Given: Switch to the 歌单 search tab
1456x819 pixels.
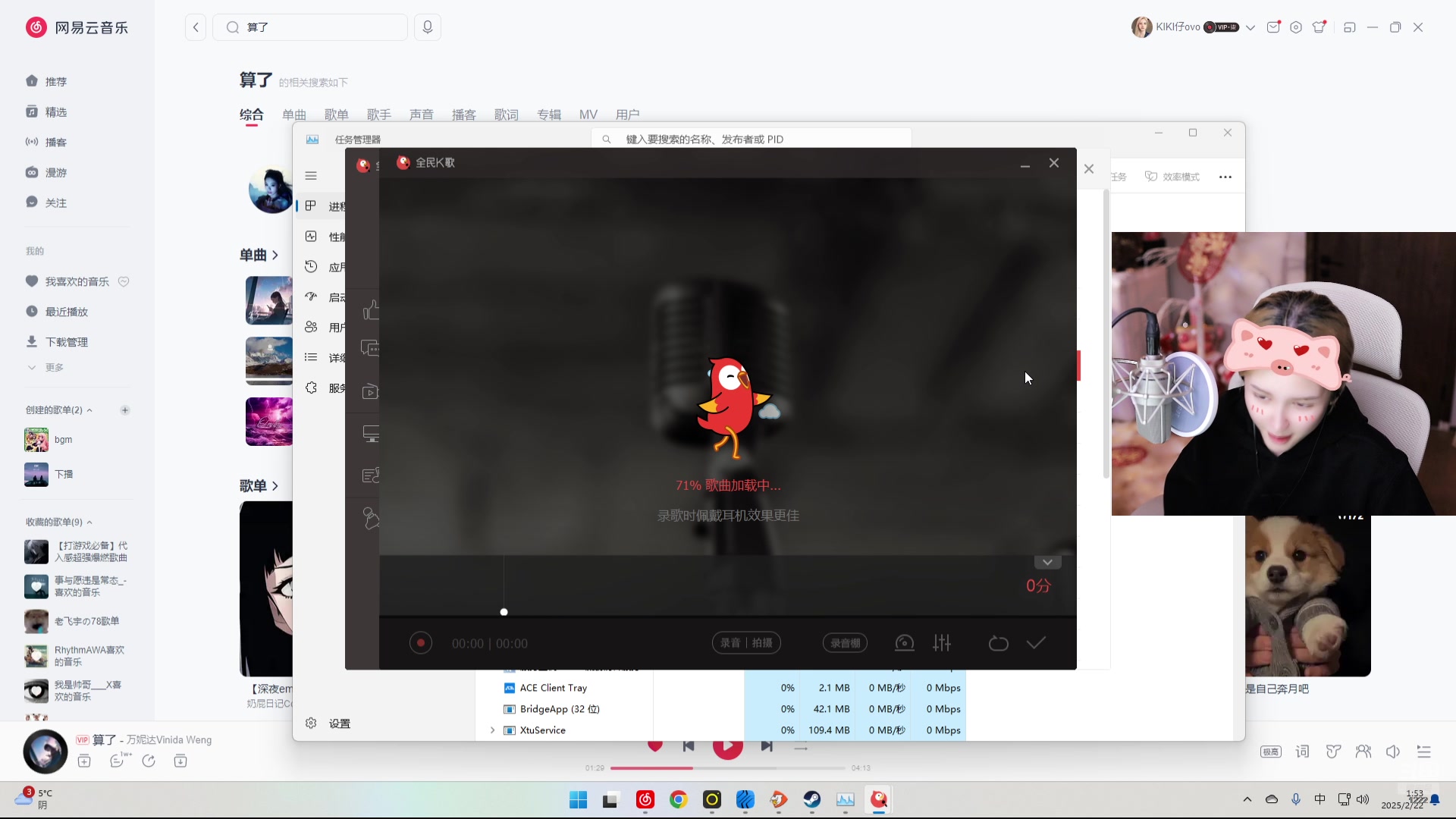Looking at the screenshot, I should point(337,115).
